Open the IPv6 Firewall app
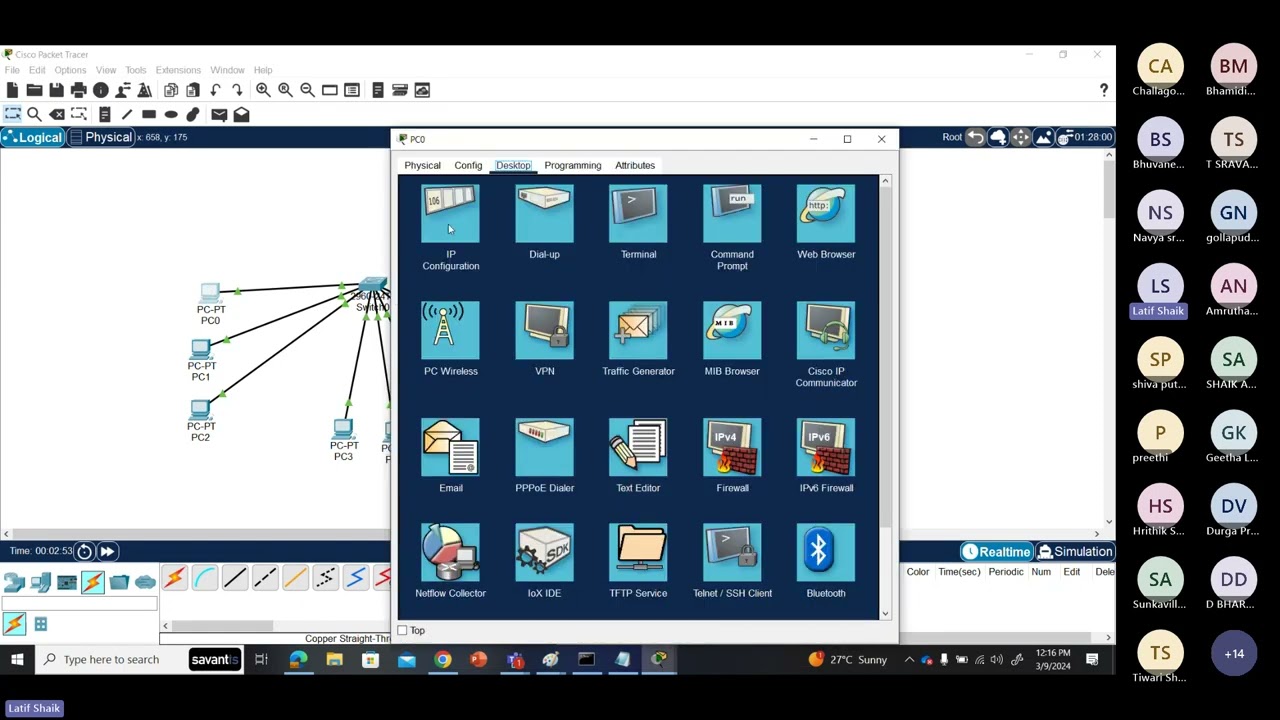 826,447
